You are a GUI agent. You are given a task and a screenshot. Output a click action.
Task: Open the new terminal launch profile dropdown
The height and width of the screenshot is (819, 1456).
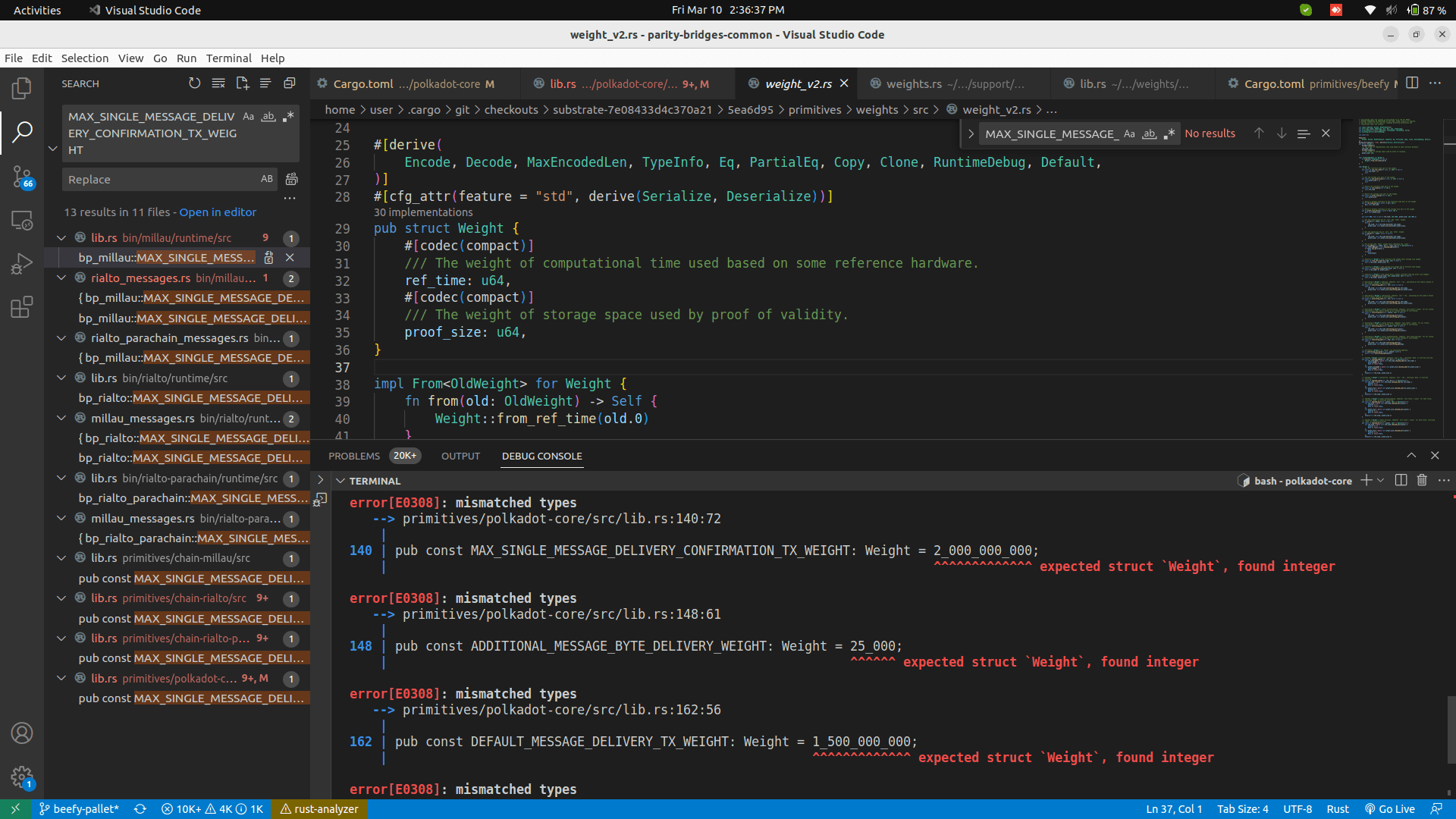[x=1381, y=481]
